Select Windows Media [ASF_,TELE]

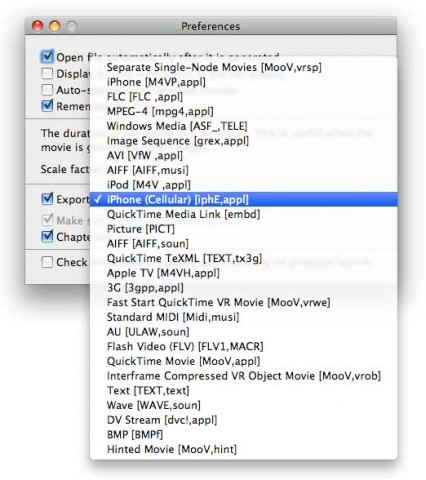coord(243,126)
